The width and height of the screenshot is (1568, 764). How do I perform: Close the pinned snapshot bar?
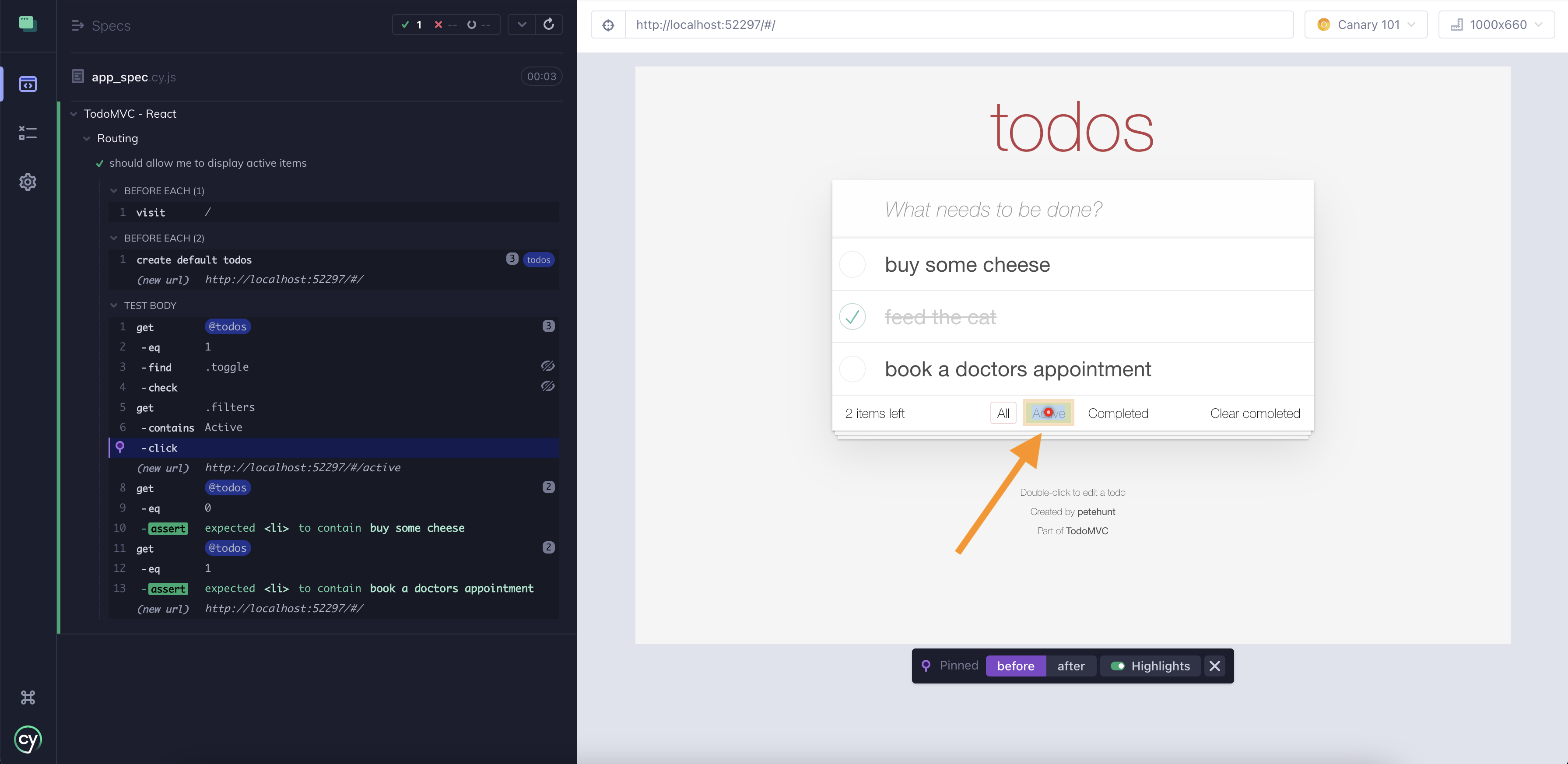(1215, 666)
